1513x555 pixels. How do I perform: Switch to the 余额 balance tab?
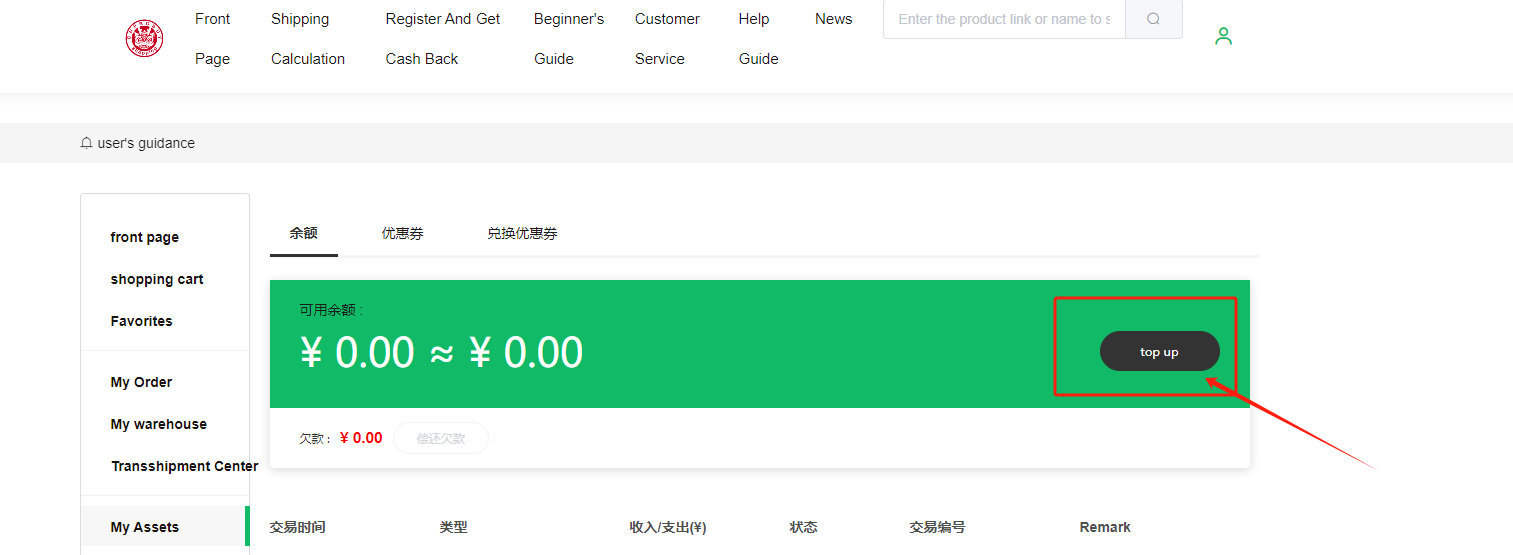click(303, 233)
